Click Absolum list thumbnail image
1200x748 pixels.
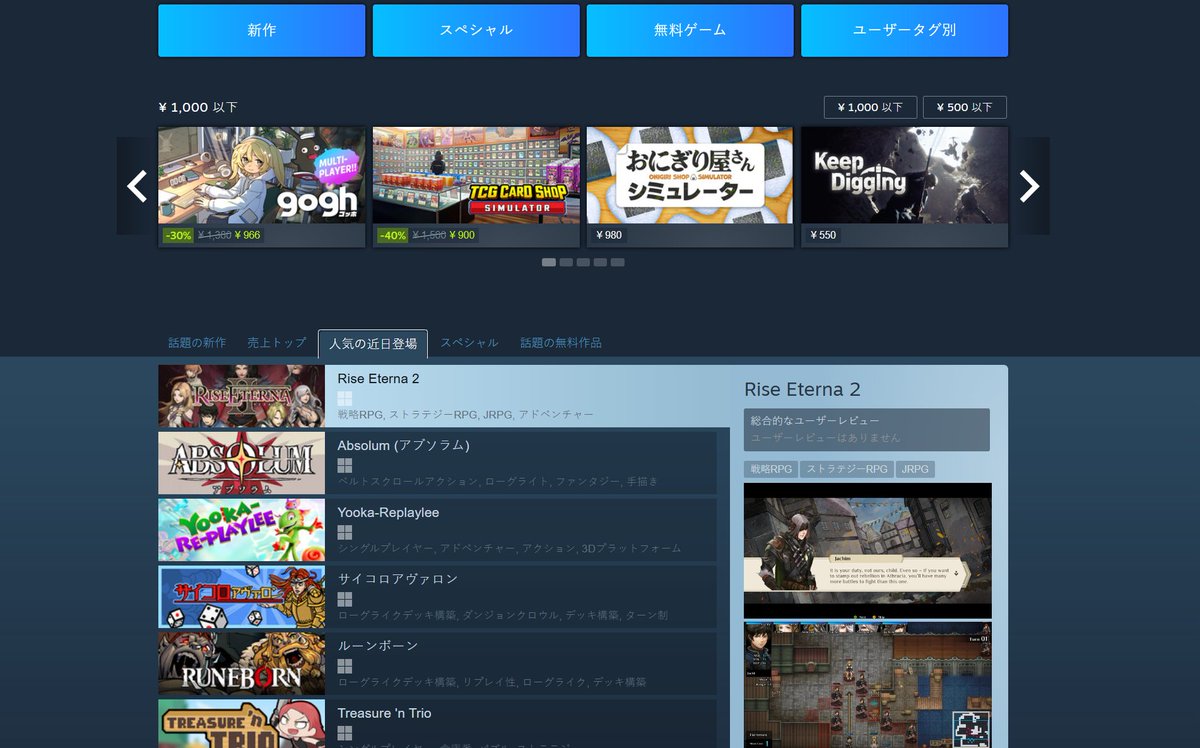pos(241,463)
